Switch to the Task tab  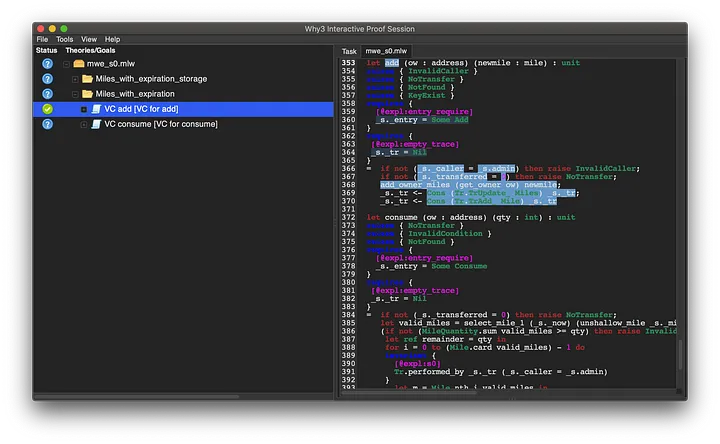tap(349, 51)
